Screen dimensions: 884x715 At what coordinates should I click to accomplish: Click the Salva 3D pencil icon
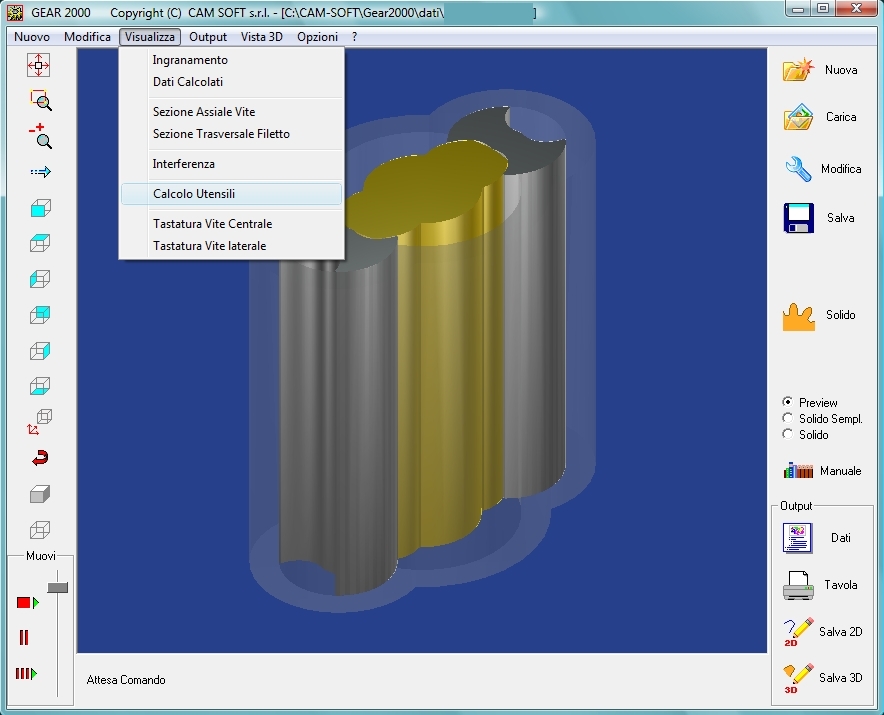point(798,678)
